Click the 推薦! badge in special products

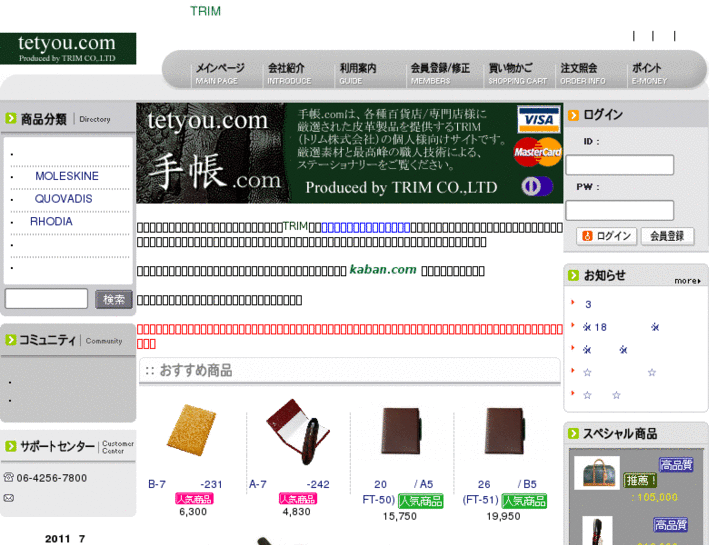(x=640, y=480)
